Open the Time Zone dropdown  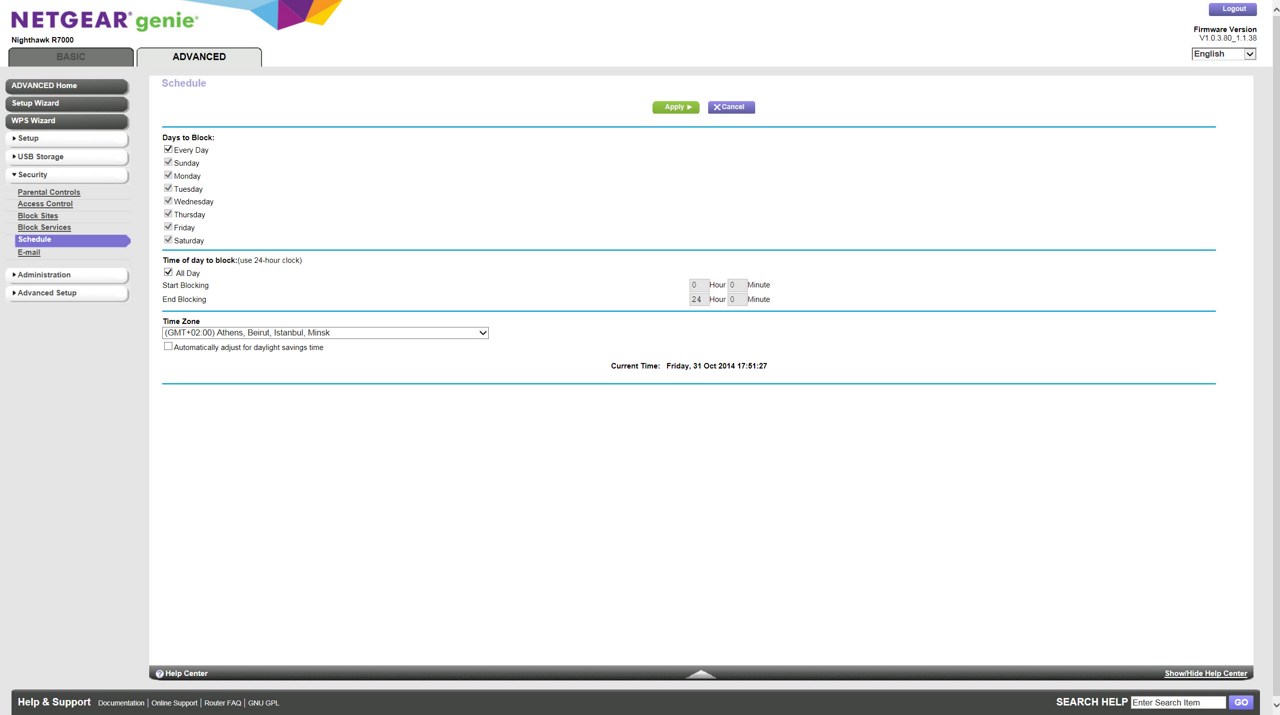tap(325, 333)
